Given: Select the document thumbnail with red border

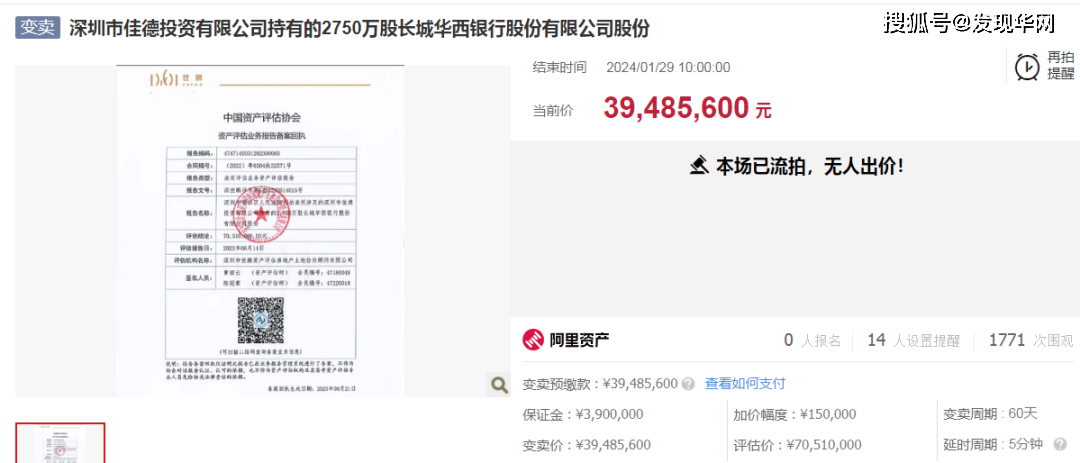Looking at the screenshot, I should click(60, 443).
